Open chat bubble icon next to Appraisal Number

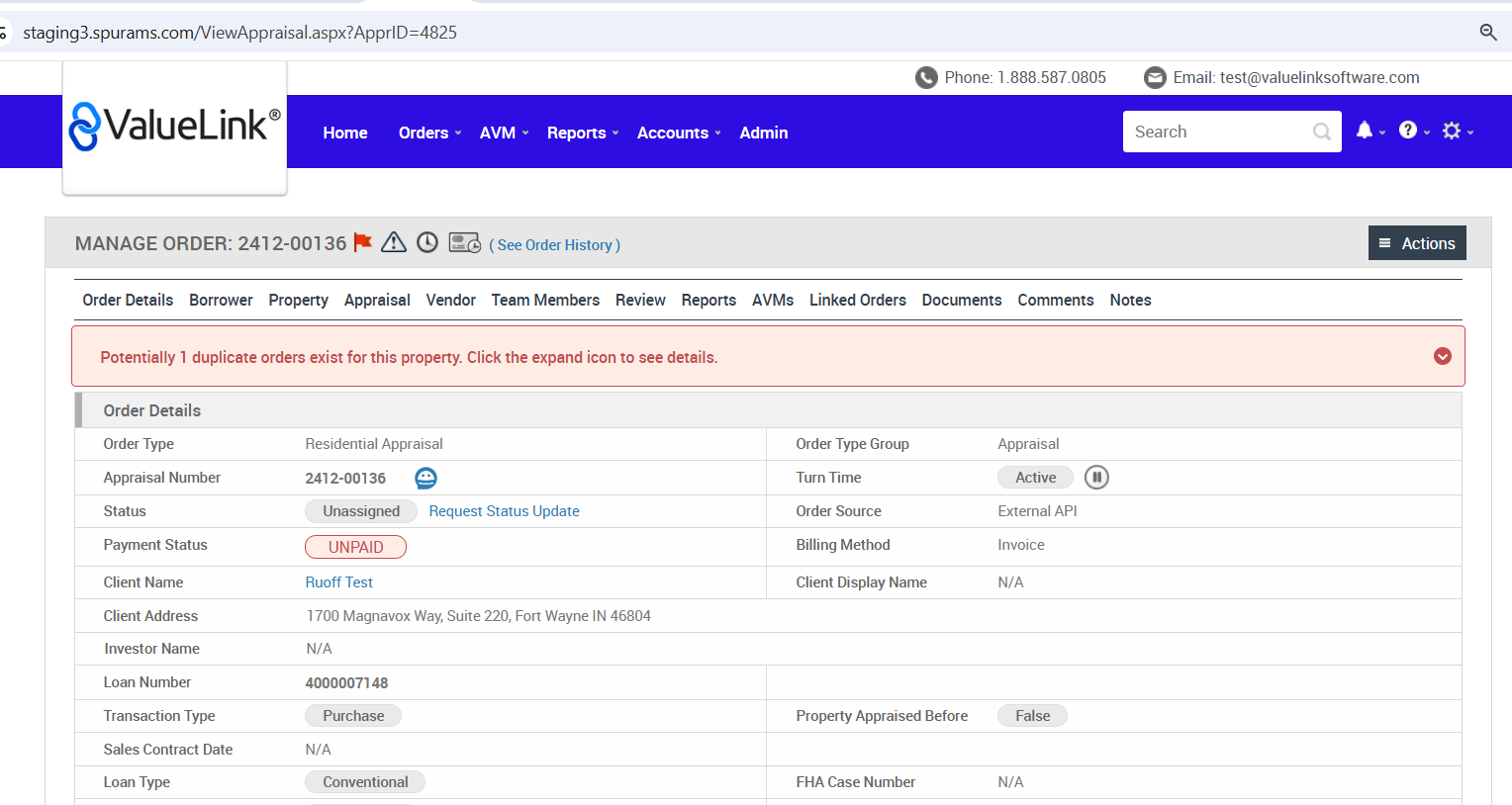[425, 478]
